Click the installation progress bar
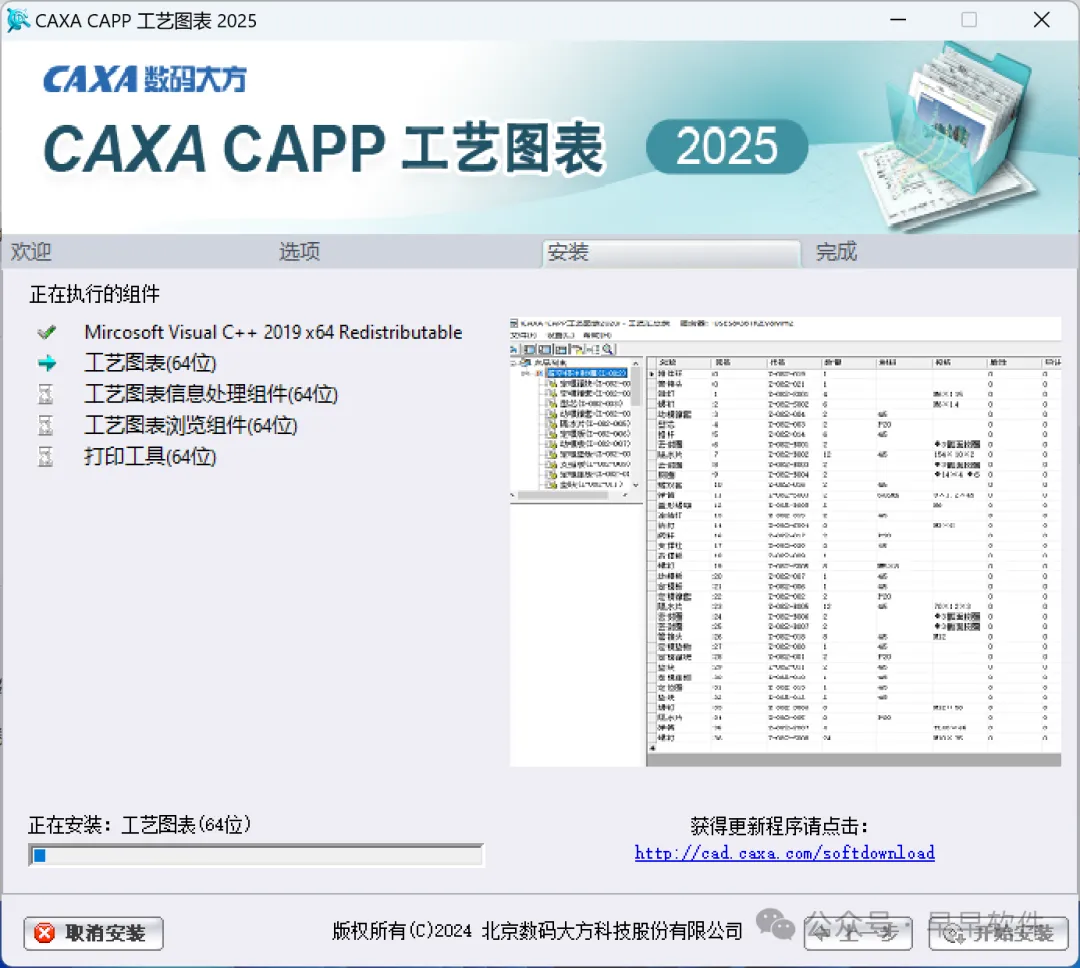The image size is (1080, 968). tap(256, 855)
